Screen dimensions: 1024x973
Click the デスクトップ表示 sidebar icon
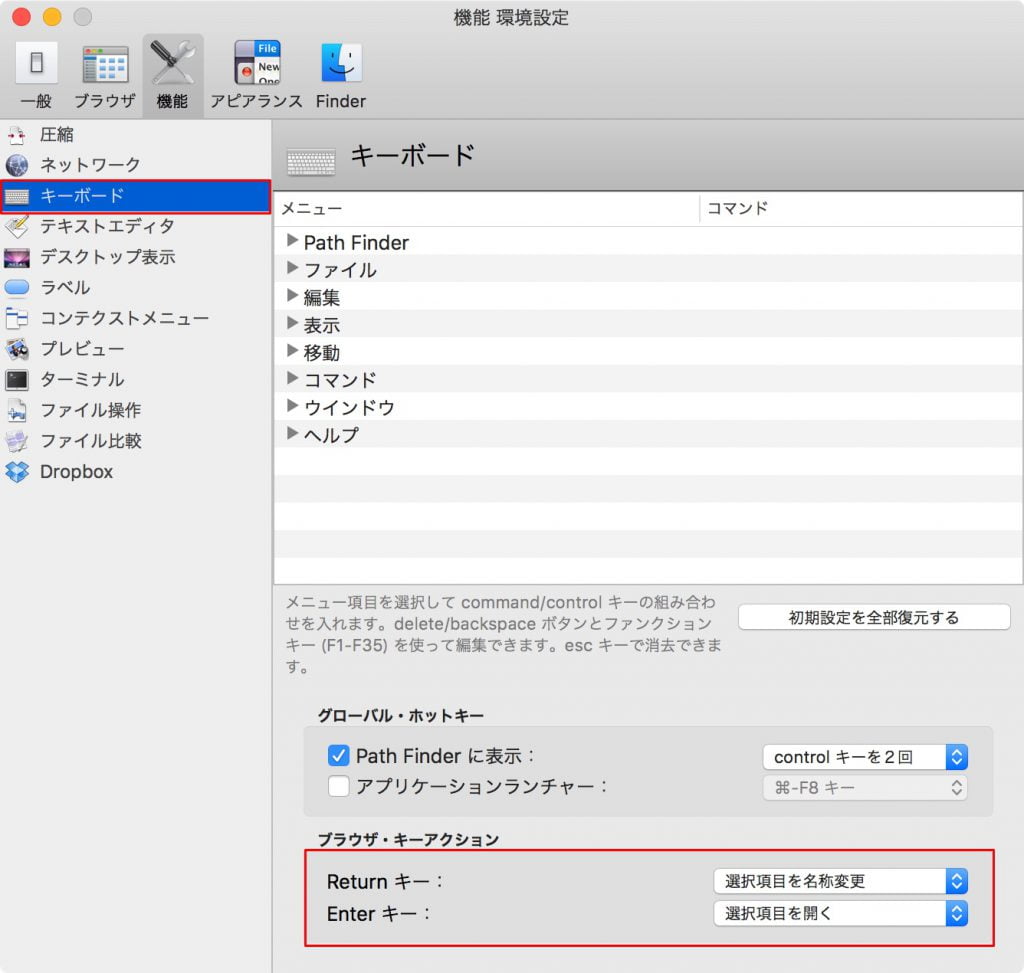coord(17,257)
